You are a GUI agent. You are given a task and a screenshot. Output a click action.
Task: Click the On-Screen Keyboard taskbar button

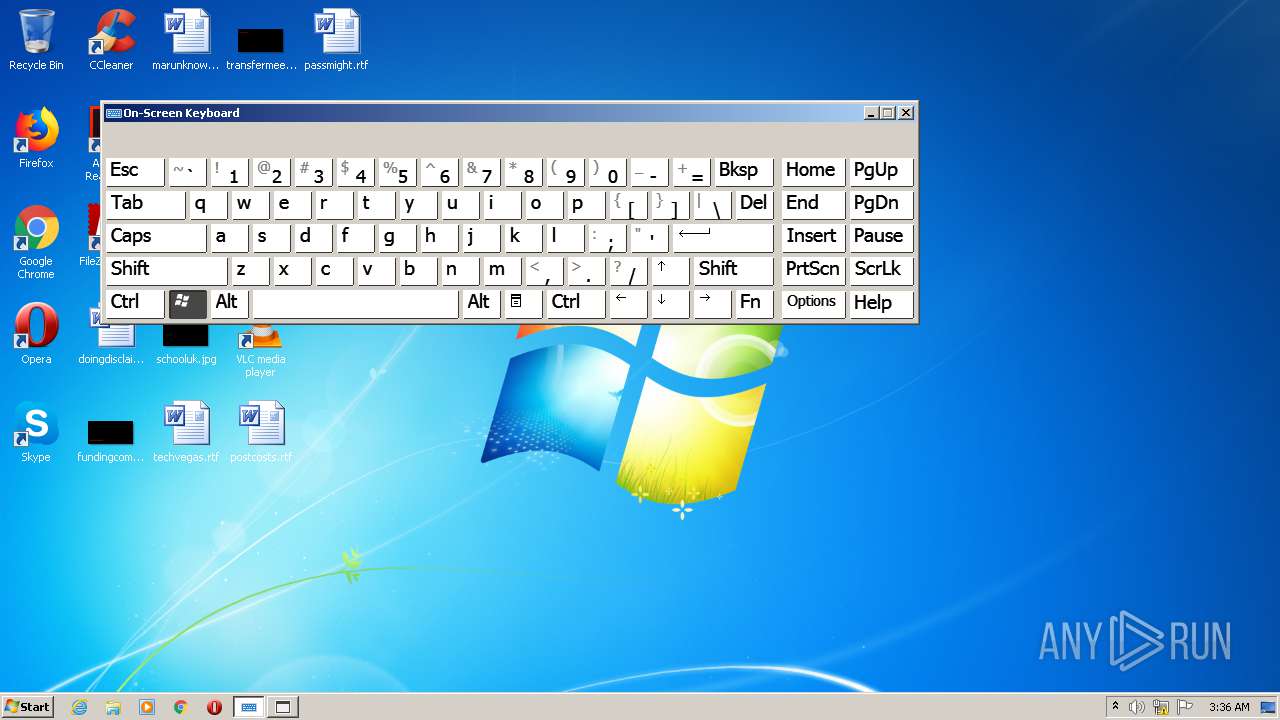(249, 707)
